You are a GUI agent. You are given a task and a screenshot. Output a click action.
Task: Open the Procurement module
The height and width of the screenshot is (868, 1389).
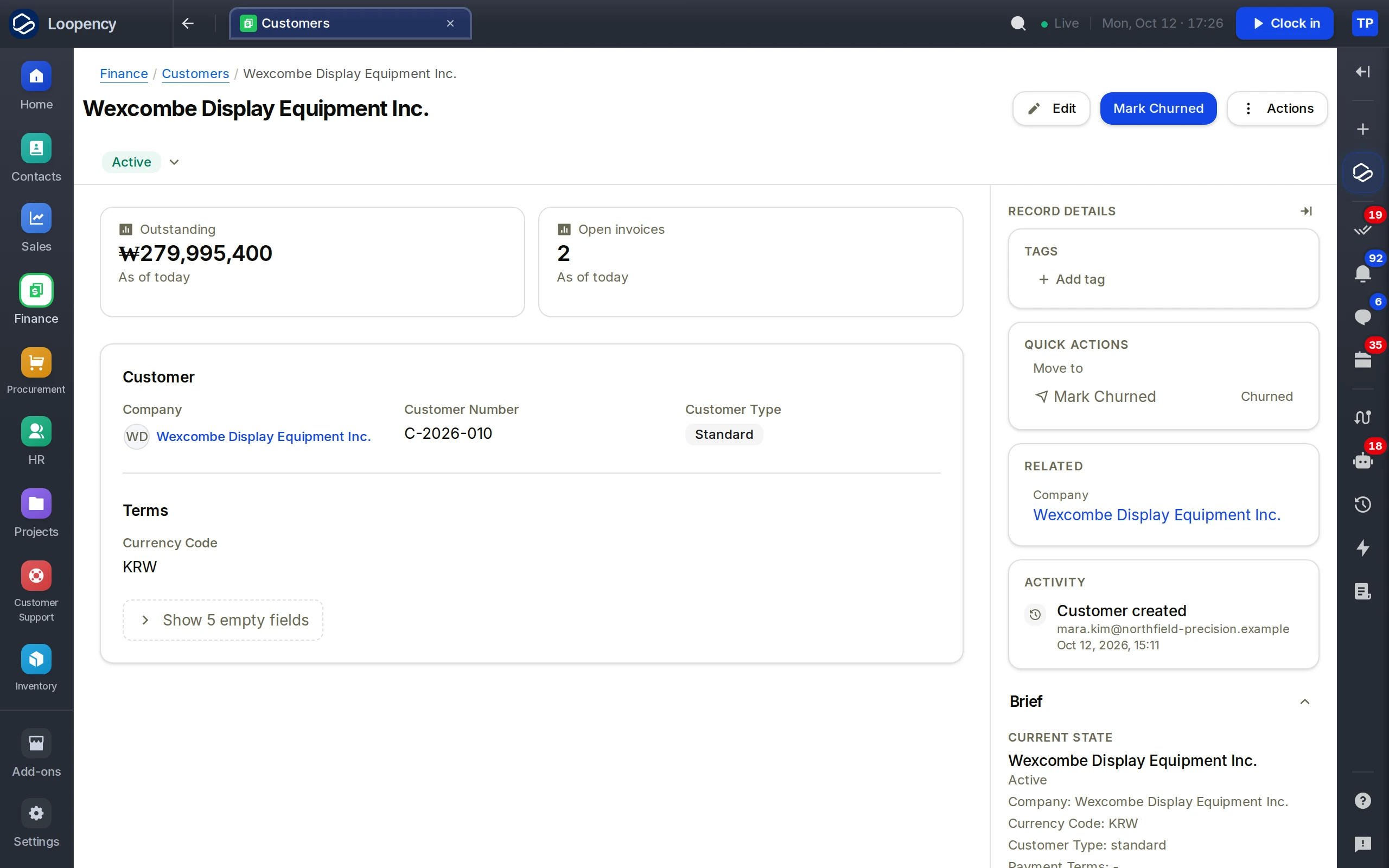point(36,372)
